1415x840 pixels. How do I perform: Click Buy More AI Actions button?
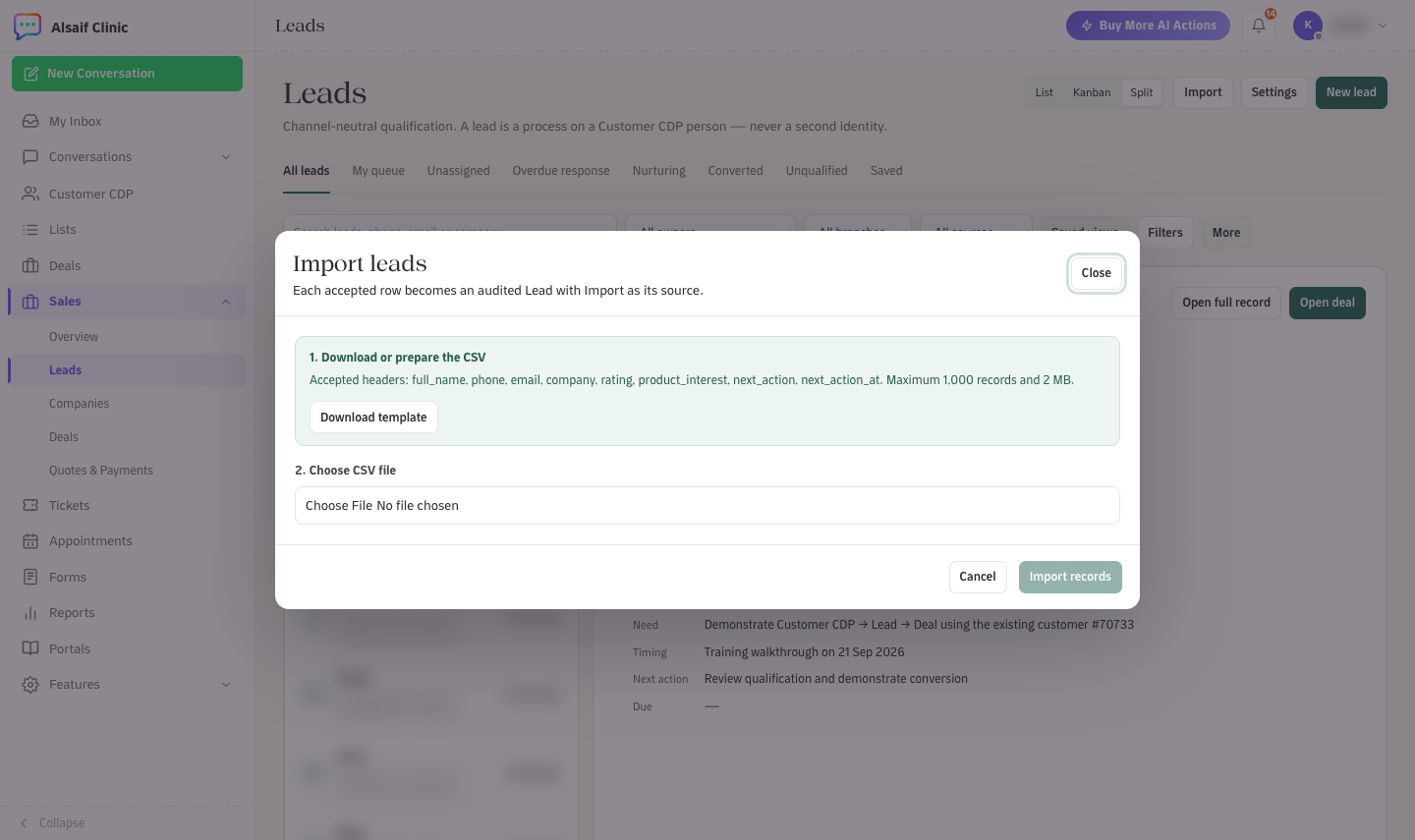(1148, 26)
